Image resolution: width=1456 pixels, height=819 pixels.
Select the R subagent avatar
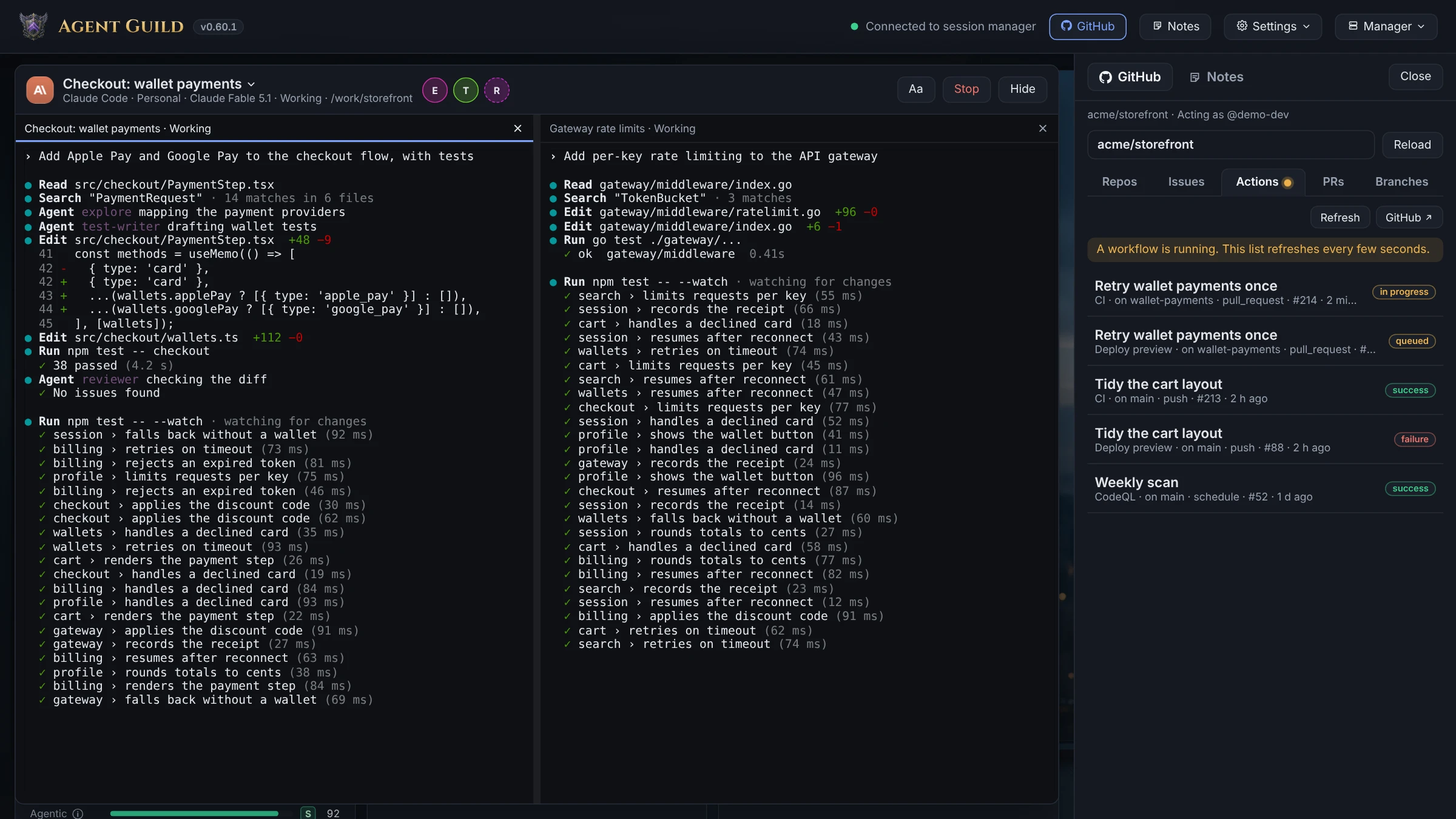click(497, 90)
